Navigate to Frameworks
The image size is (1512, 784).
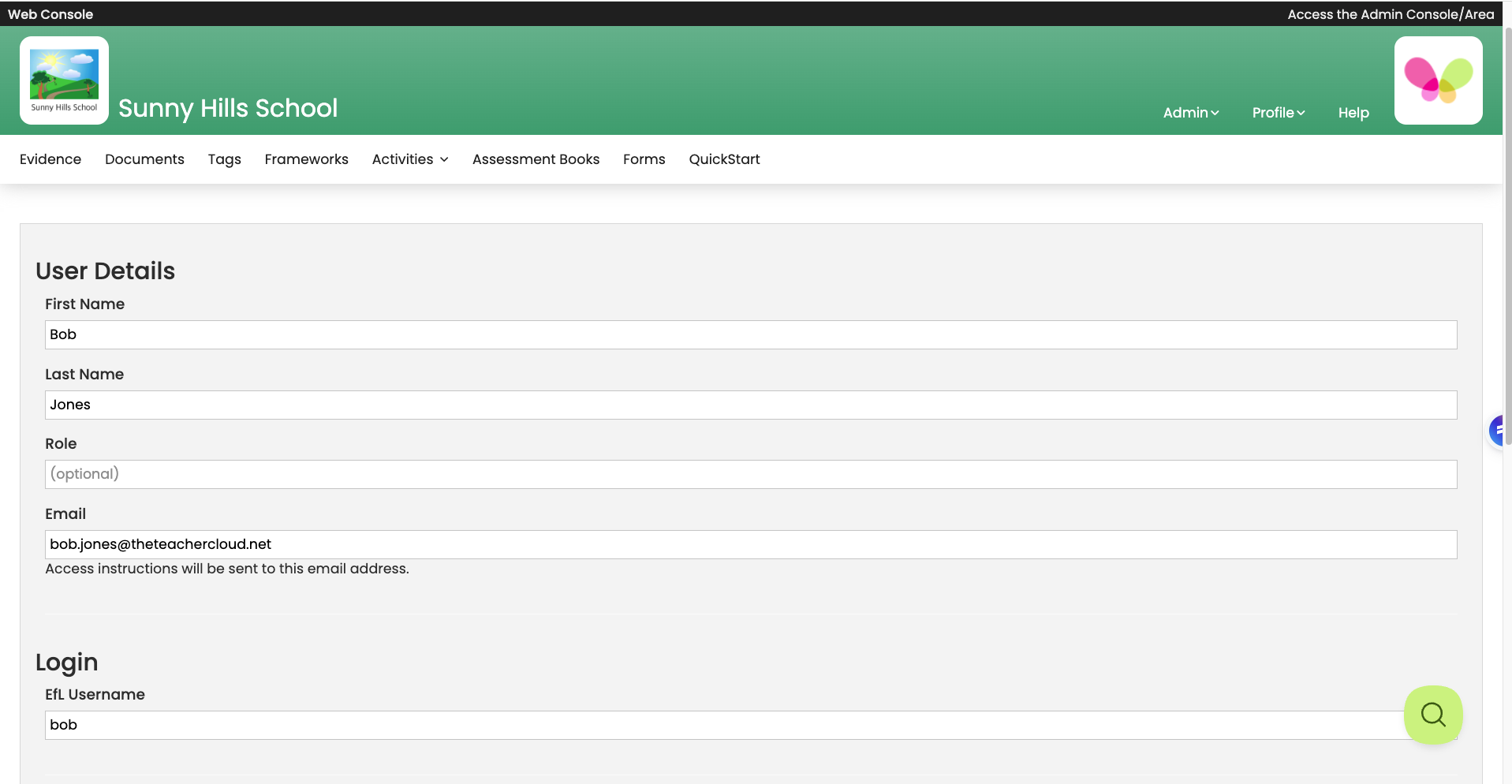[x=307, y=159]
